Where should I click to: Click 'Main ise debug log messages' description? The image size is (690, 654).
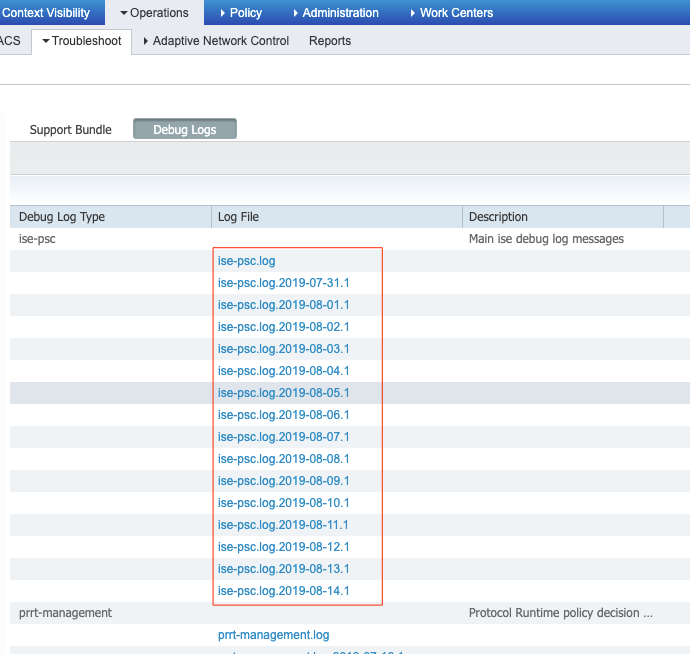pos(546,239)
